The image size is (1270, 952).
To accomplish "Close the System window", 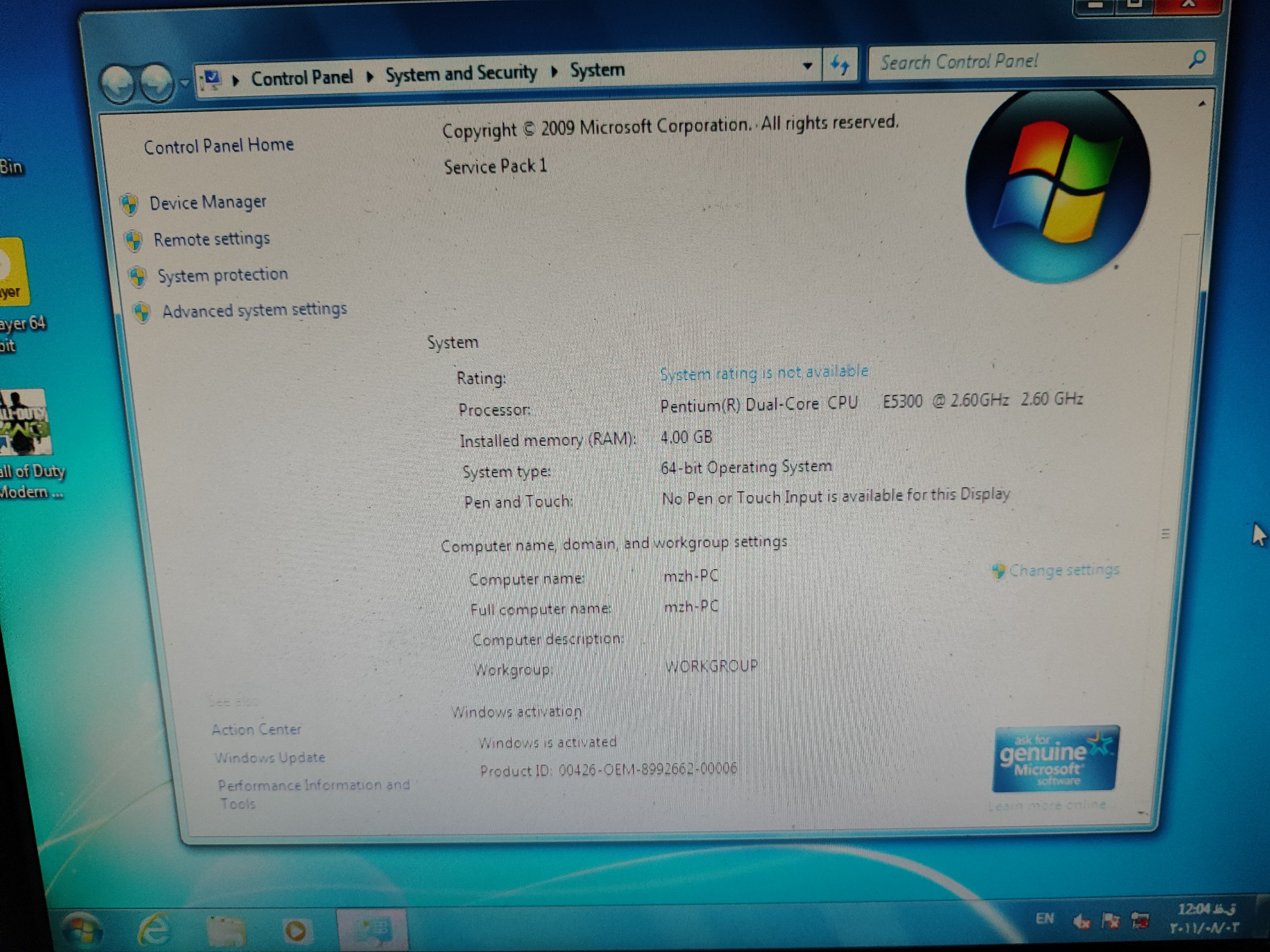I will coord(1189,6).
